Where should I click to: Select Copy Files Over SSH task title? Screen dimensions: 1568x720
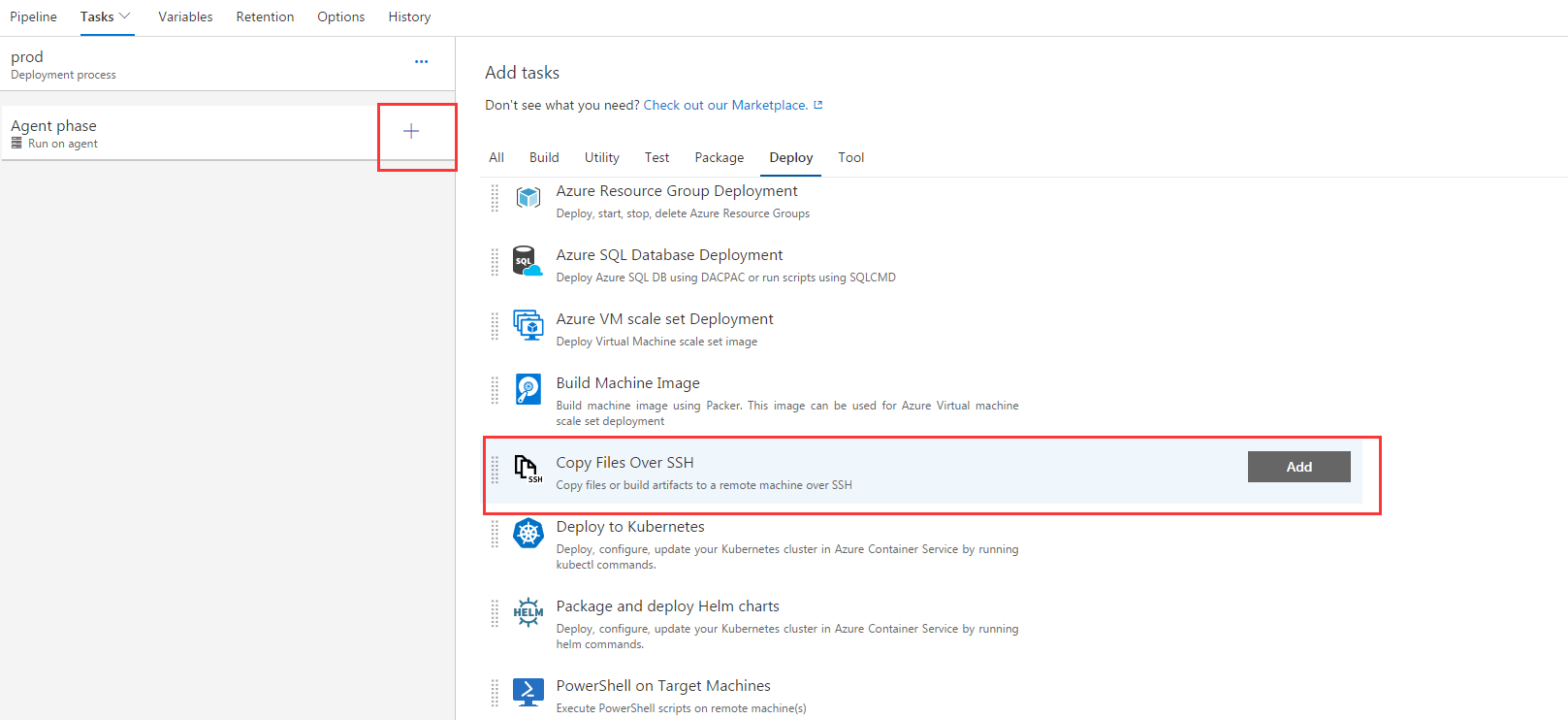coord(624,463)
